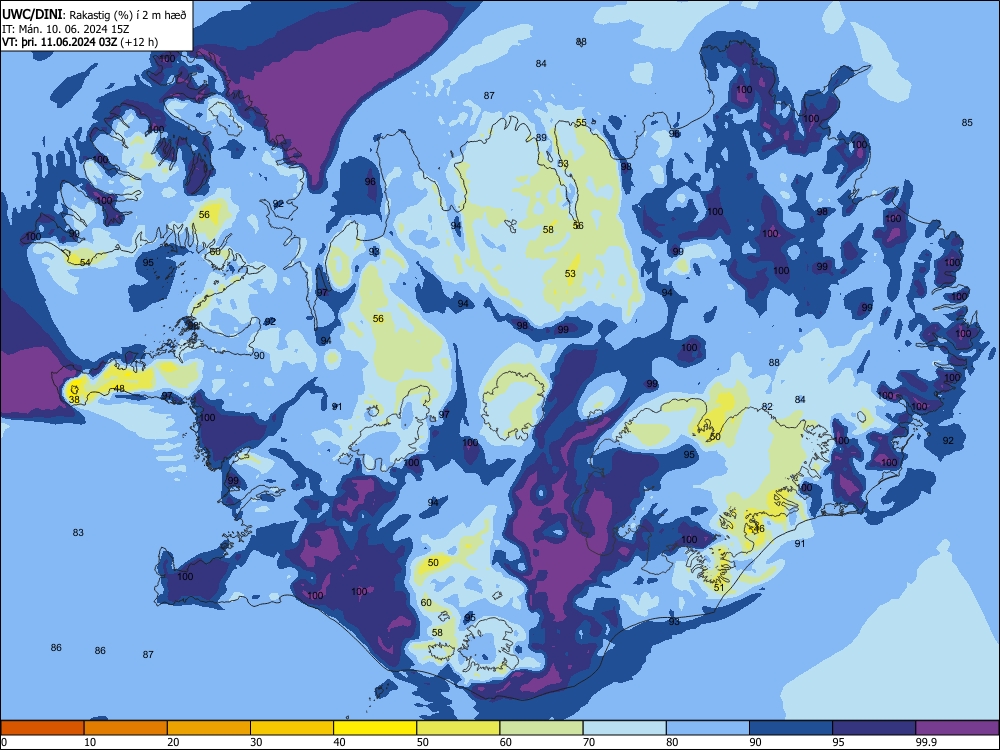The width and height of the screenshot is (1000, 750).
Task: Click the legend tick label '10'
Action: [90, 742]
